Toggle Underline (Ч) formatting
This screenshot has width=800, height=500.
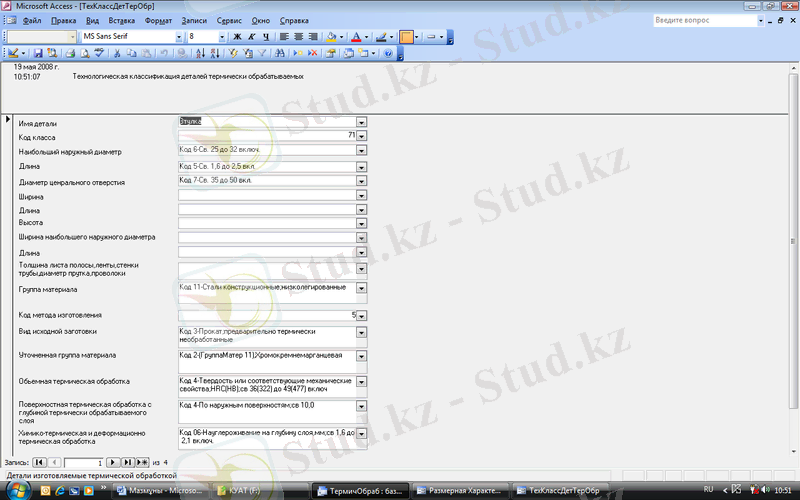[x=266, y=37]
